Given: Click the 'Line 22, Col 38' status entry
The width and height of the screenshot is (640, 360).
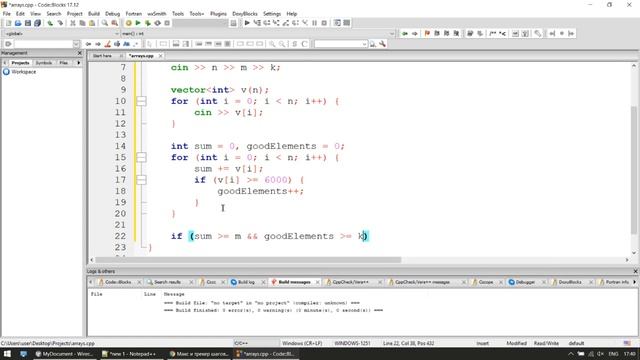Looking at the screenshot, I should pyautogui.click(x=408, y=343).
